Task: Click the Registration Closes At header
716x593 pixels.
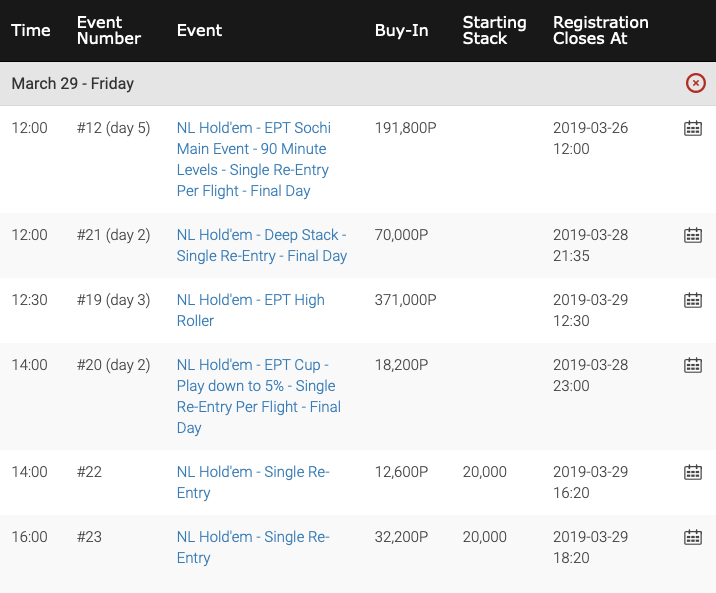Action: click(600, 31)
